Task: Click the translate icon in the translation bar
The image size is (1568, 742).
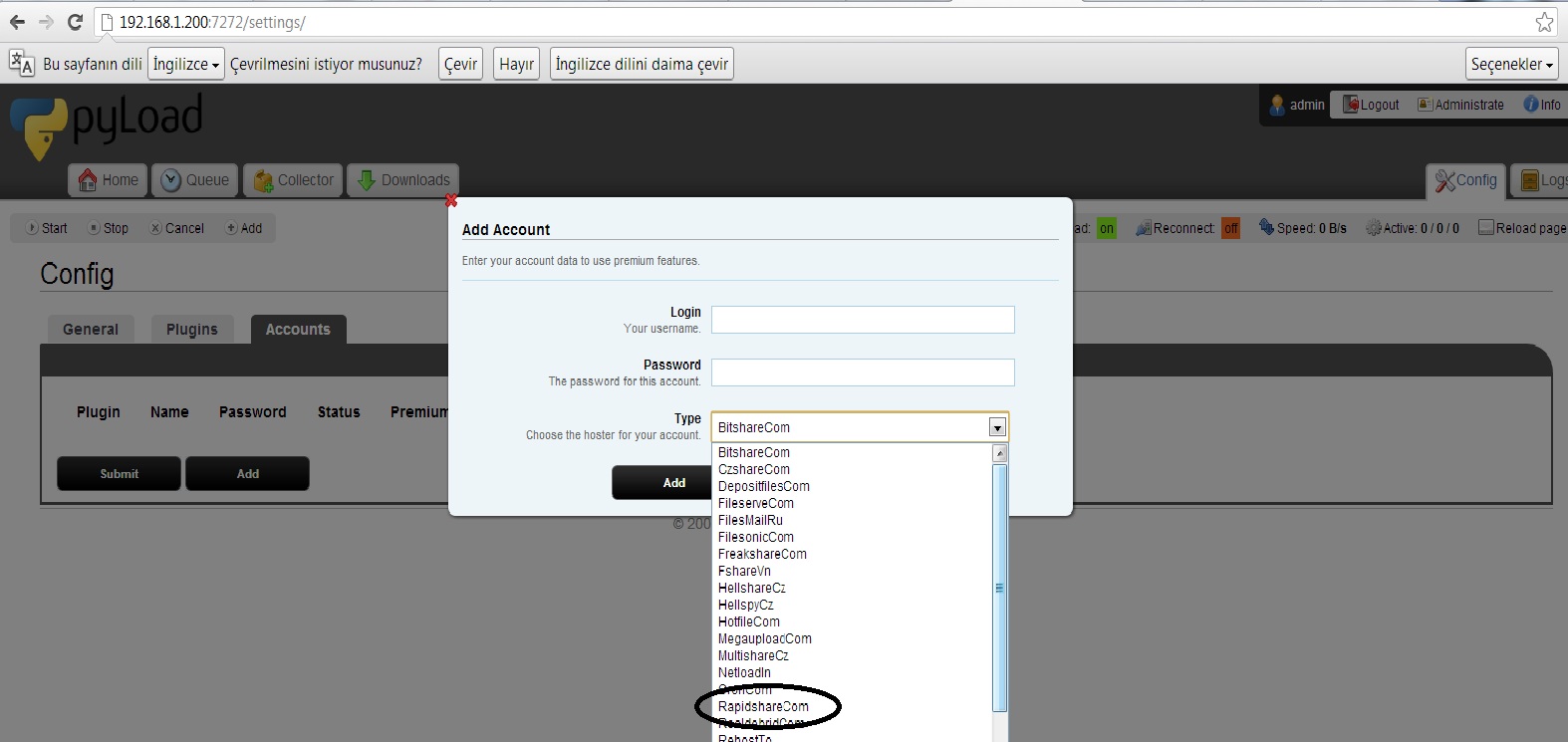Action: [x=22, y=64]
